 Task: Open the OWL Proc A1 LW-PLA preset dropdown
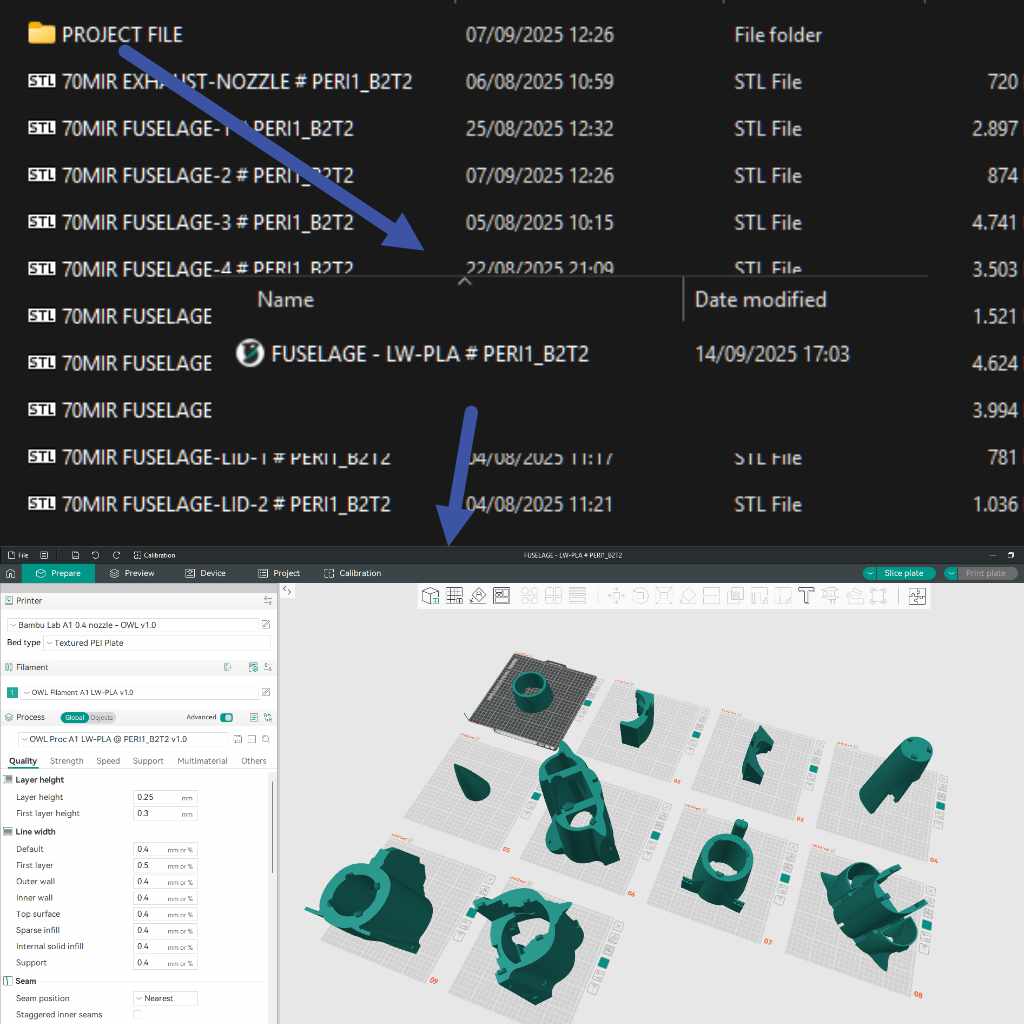point(120,739)
